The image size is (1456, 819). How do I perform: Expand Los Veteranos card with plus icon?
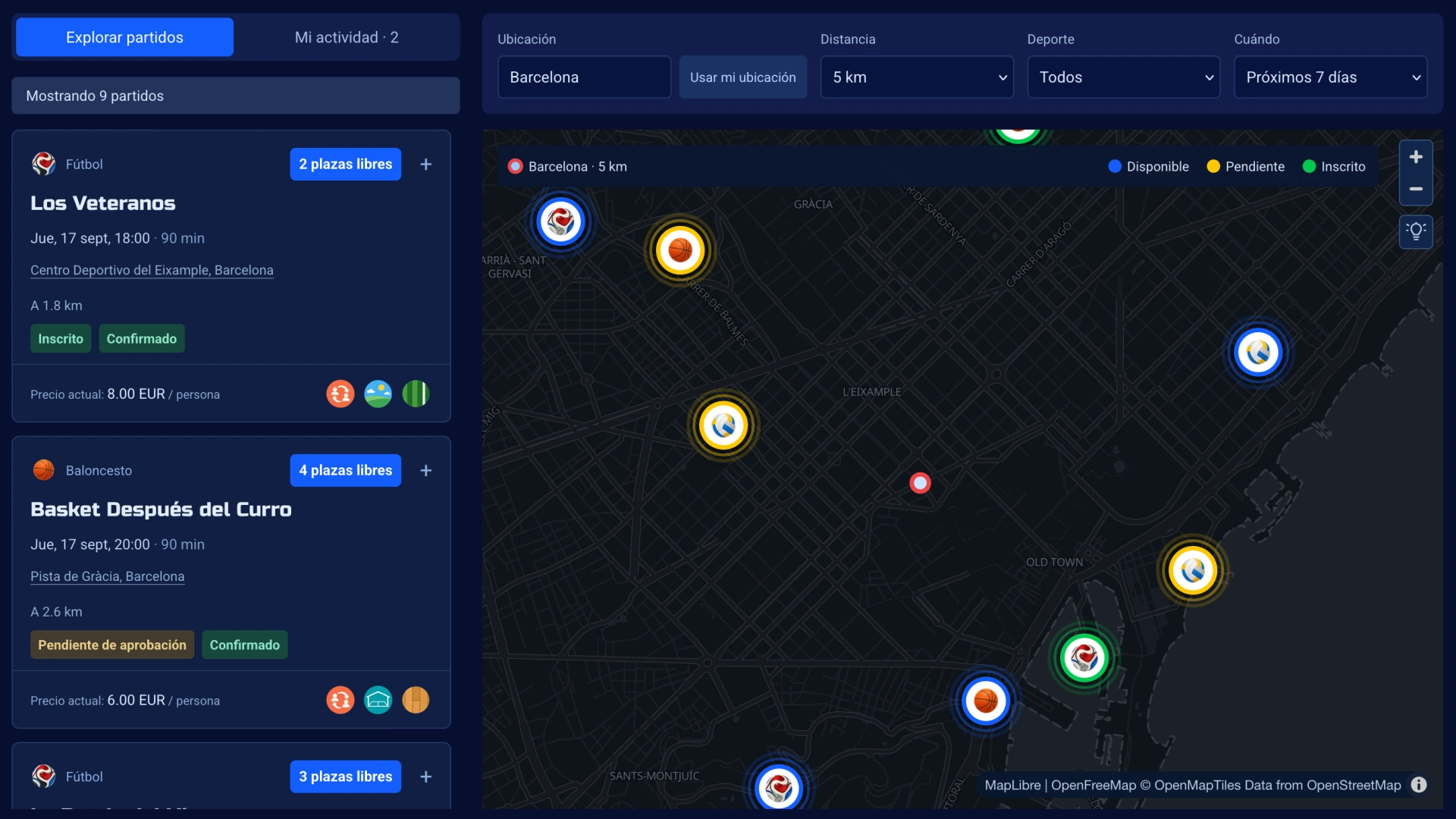(x=426, y=164)
